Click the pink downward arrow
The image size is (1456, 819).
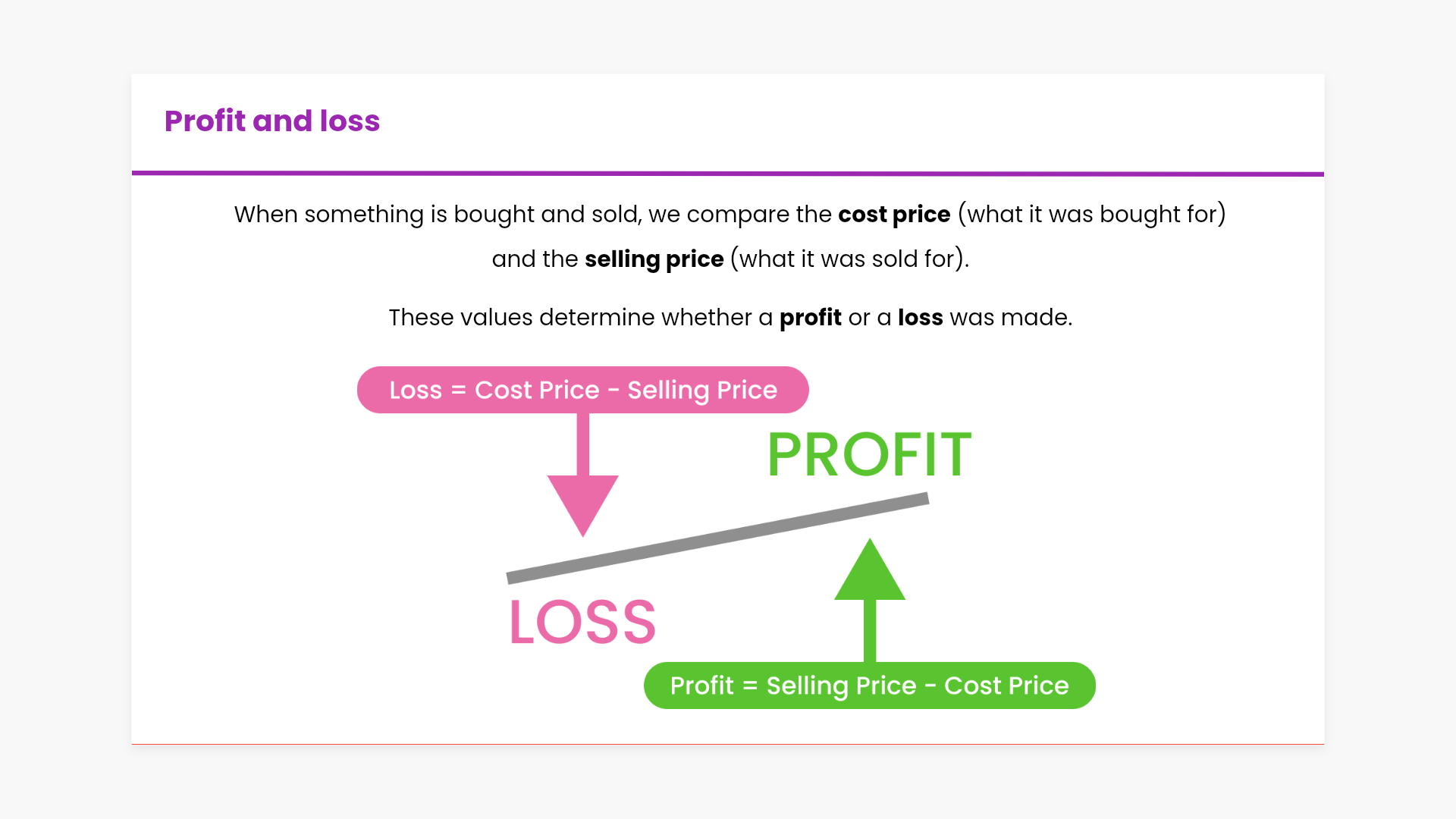tap(582, 493)
